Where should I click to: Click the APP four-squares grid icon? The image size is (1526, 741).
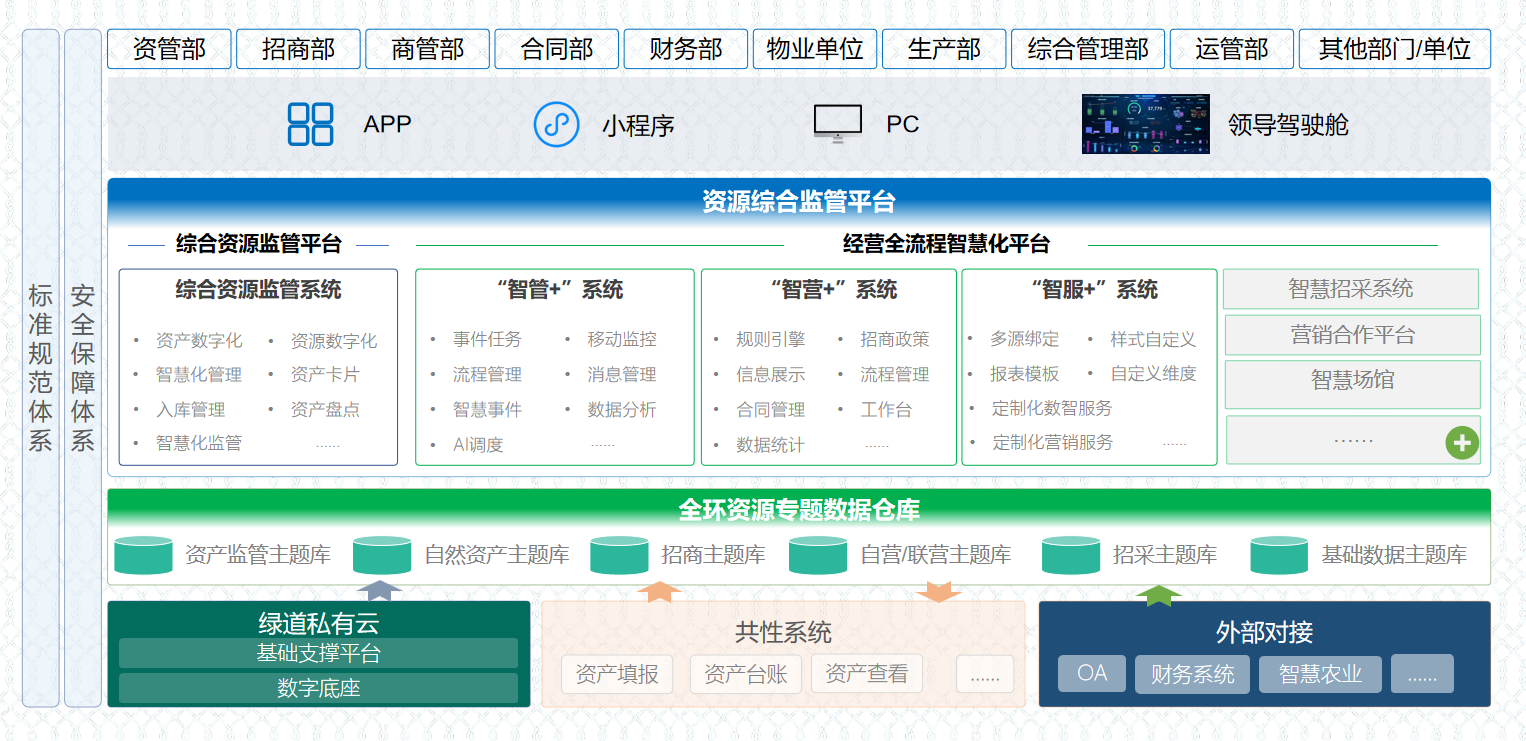[x=310, y=124]
